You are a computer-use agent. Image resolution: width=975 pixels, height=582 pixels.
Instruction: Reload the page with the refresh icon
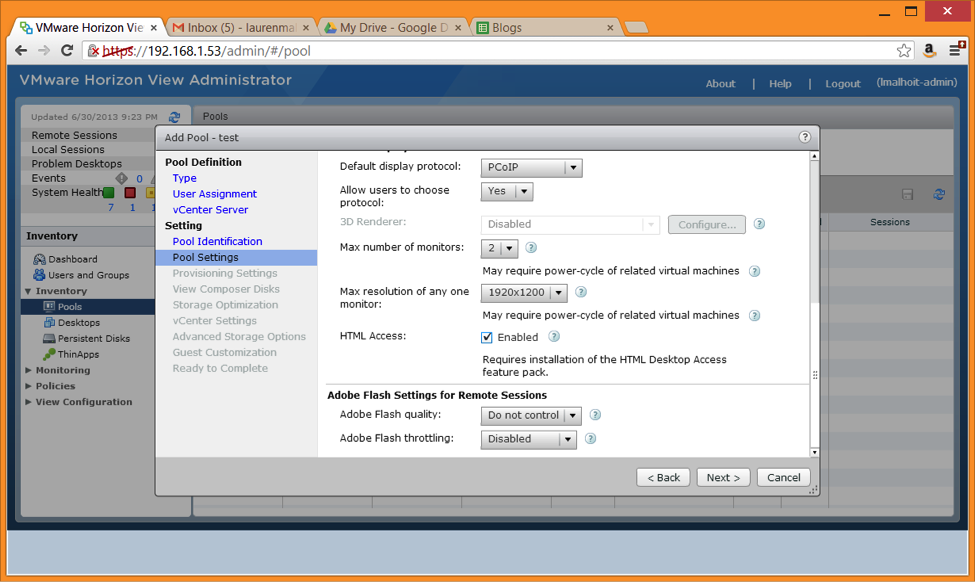67,51
